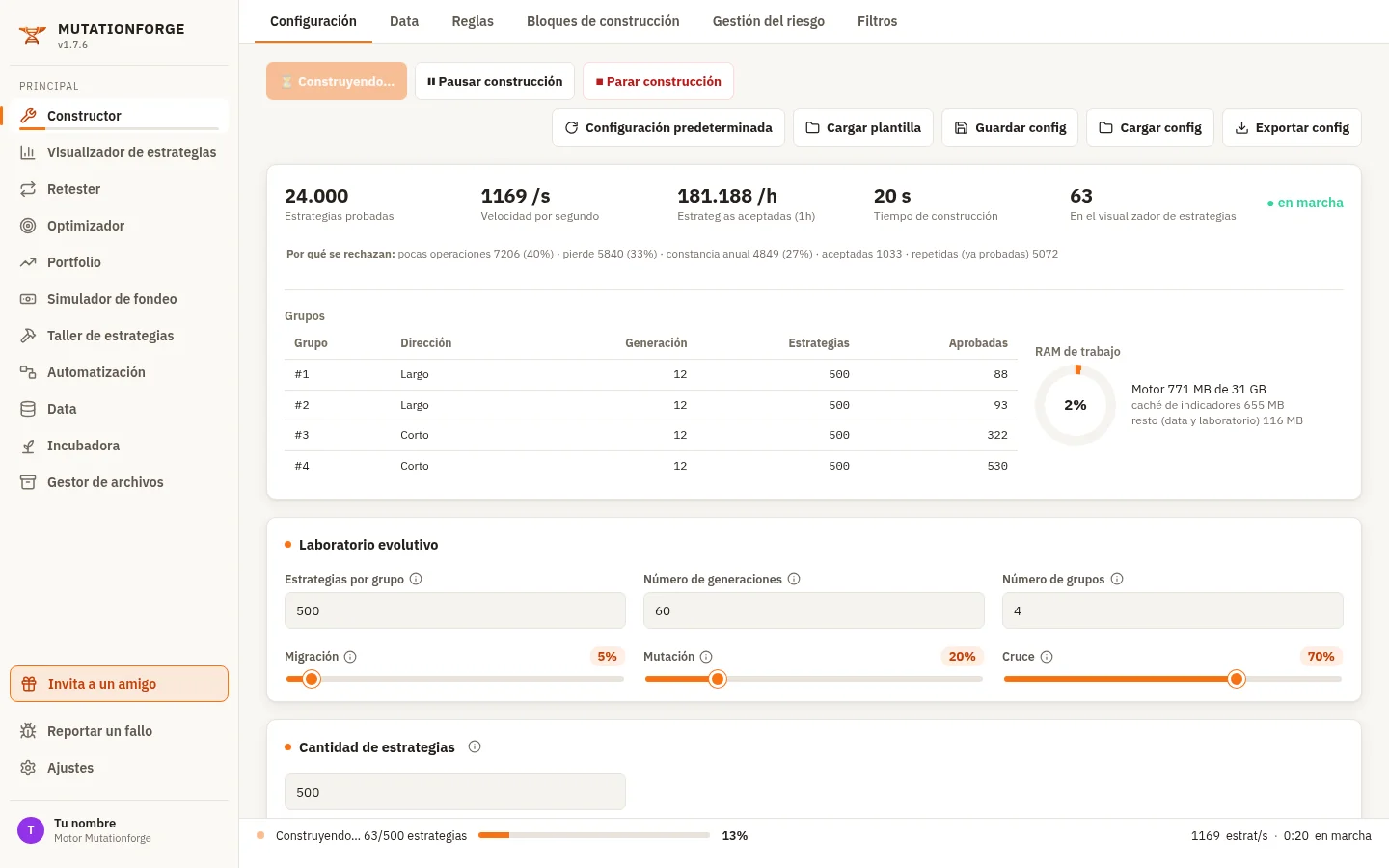This screenshot has height=868, width=1389.
Task: Click the Portfolio trend icon
Action: (28, 262)
